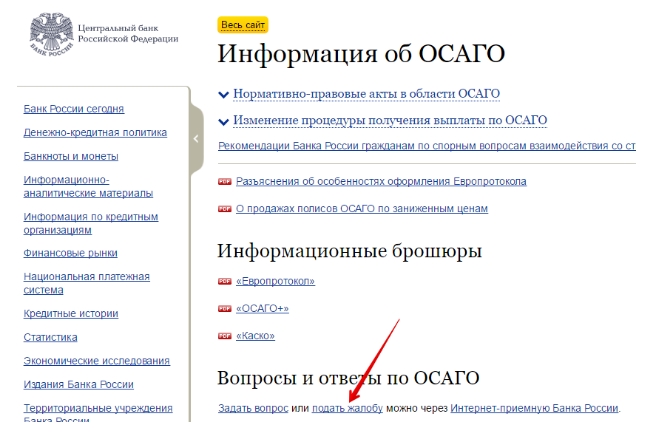Screen dimensions: 652x432
Task: Click PDF icon beside Европротокол clarifications link
Action: [x=224, y=182]
